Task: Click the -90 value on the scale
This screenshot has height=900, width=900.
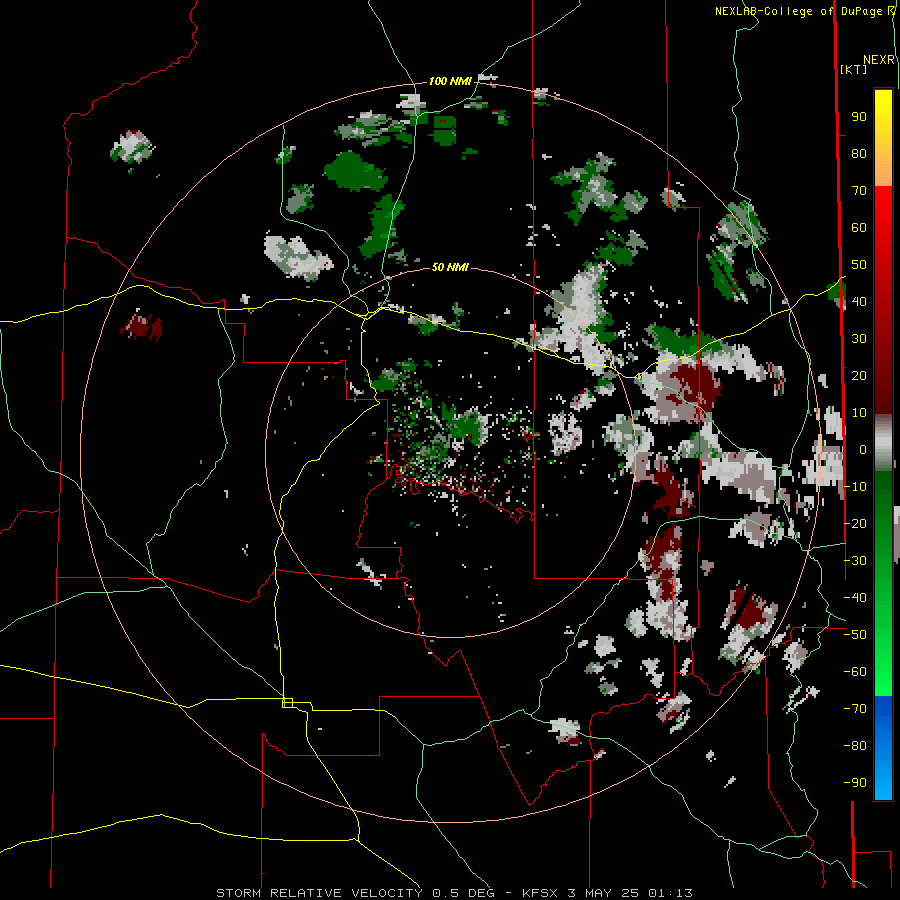Action: (855, 783)
